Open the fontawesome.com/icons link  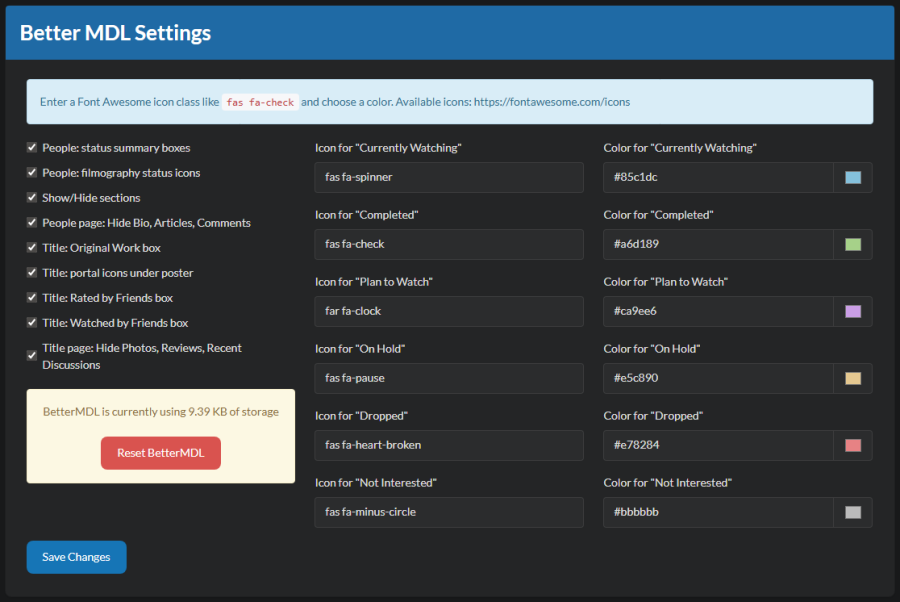click(551, 102)
